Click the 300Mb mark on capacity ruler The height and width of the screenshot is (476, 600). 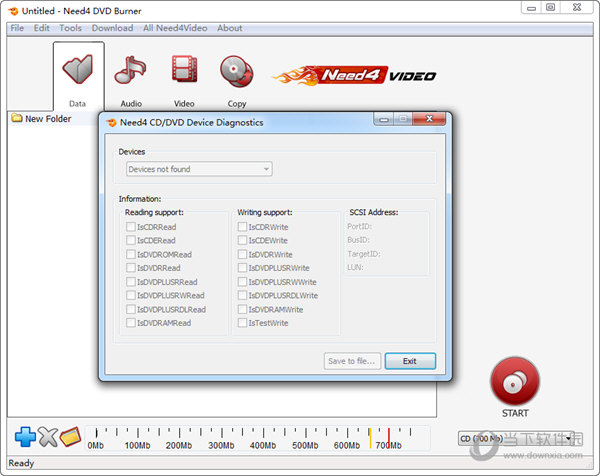tap(221, 446)
